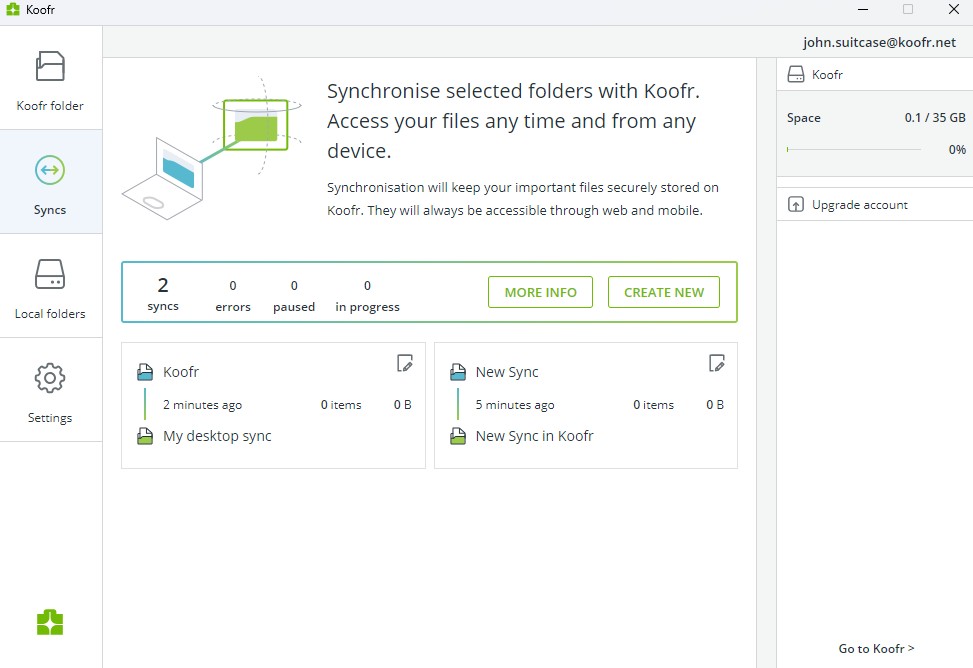Click the Koofr title bar app icon
This screenshot has width=973, height=668.
pos(13,9)
